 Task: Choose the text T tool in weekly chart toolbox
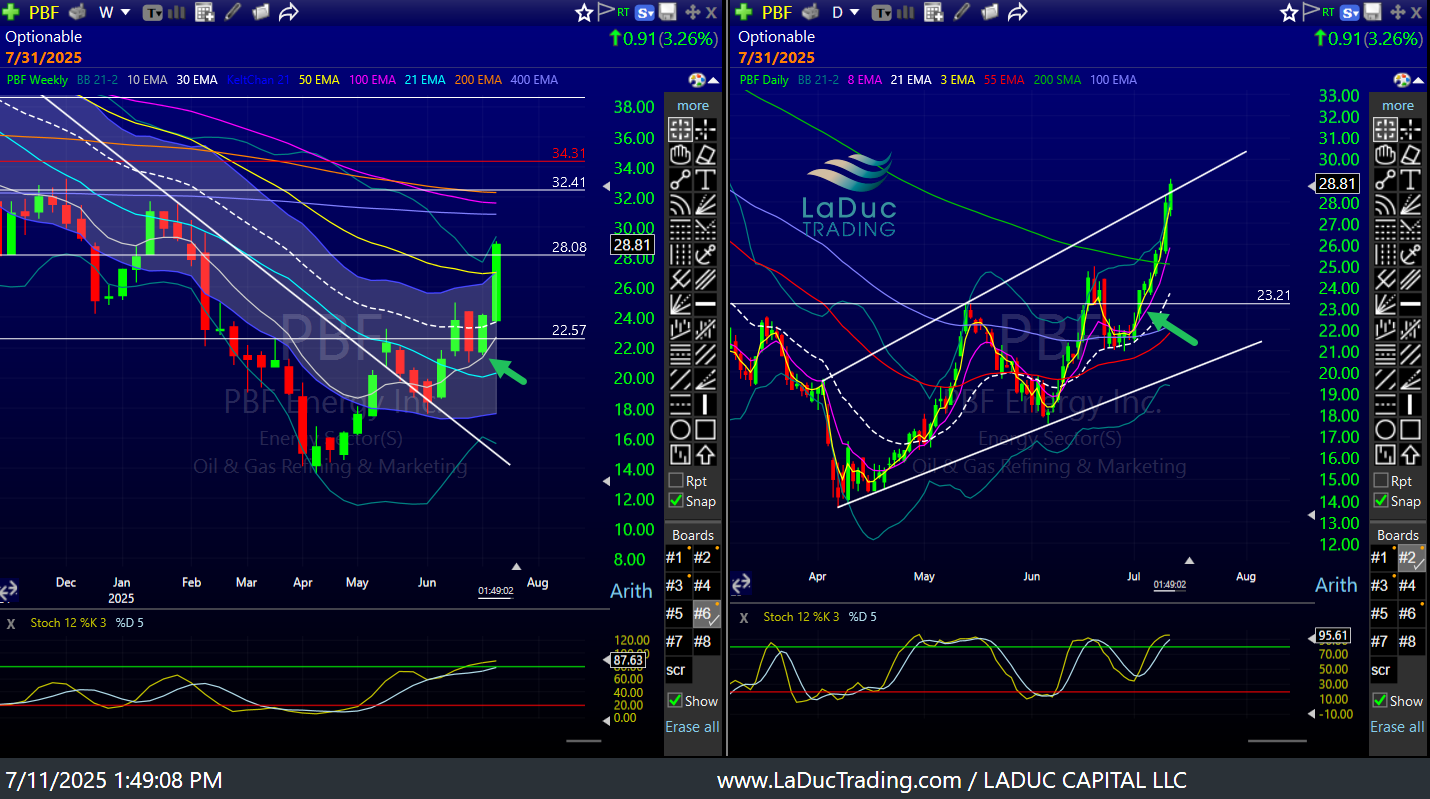[706, 180]
